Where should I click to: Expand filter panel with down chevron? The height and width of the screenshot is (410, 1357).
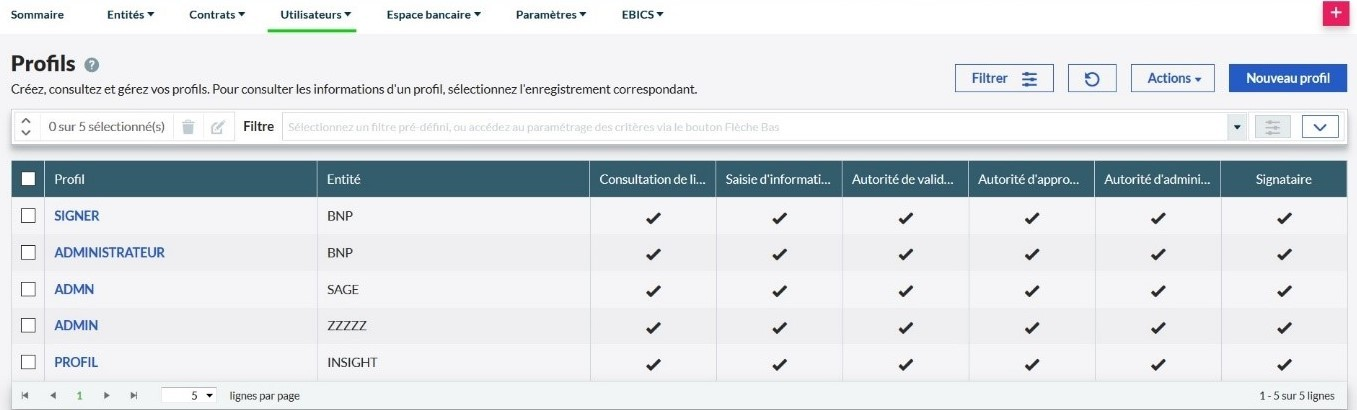pyautogui.click(x=1320, y=127)
